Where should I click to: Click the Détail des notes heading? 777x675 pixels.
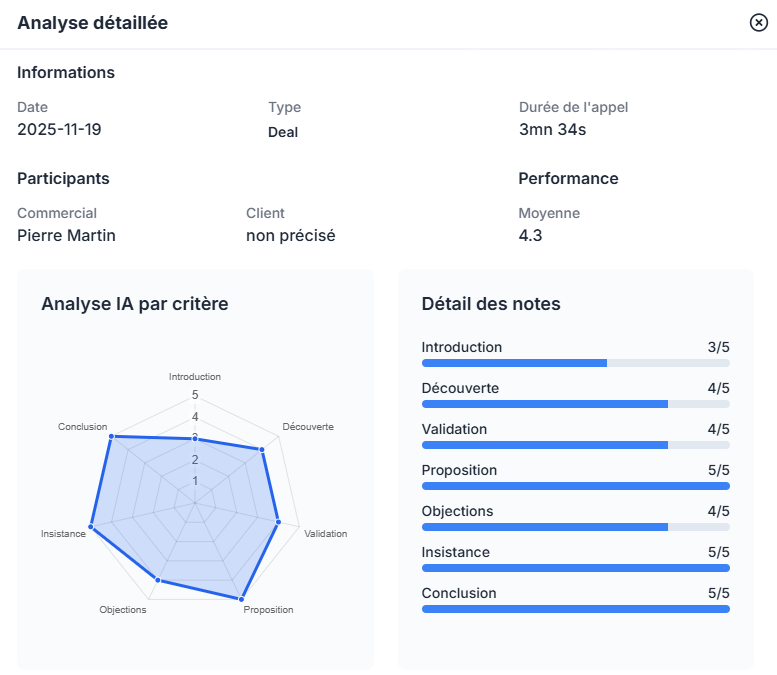tap(491, 304)
